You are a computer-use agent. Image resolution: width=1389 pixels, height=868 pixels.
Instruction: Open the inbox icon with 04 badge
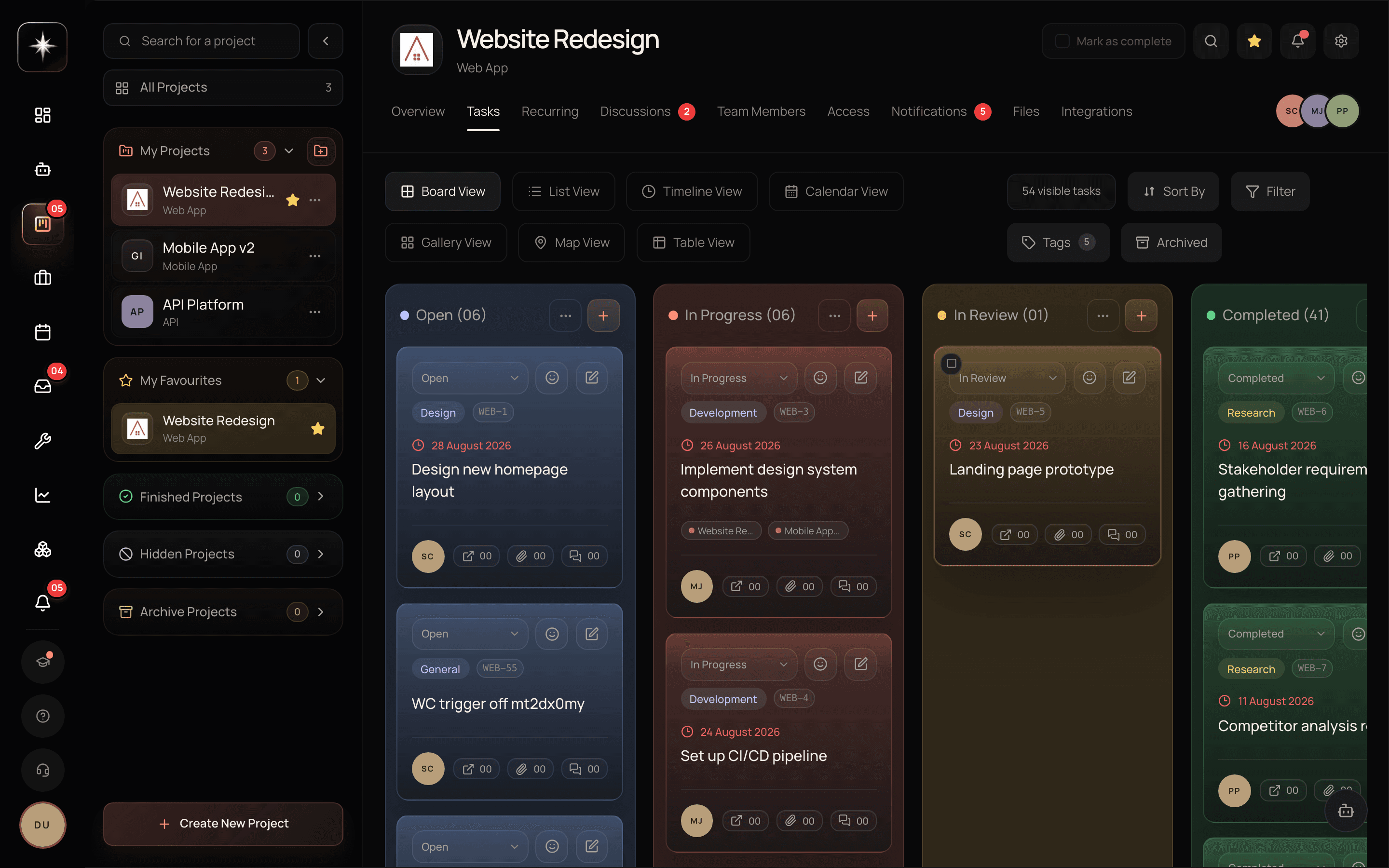click(42, 386)
